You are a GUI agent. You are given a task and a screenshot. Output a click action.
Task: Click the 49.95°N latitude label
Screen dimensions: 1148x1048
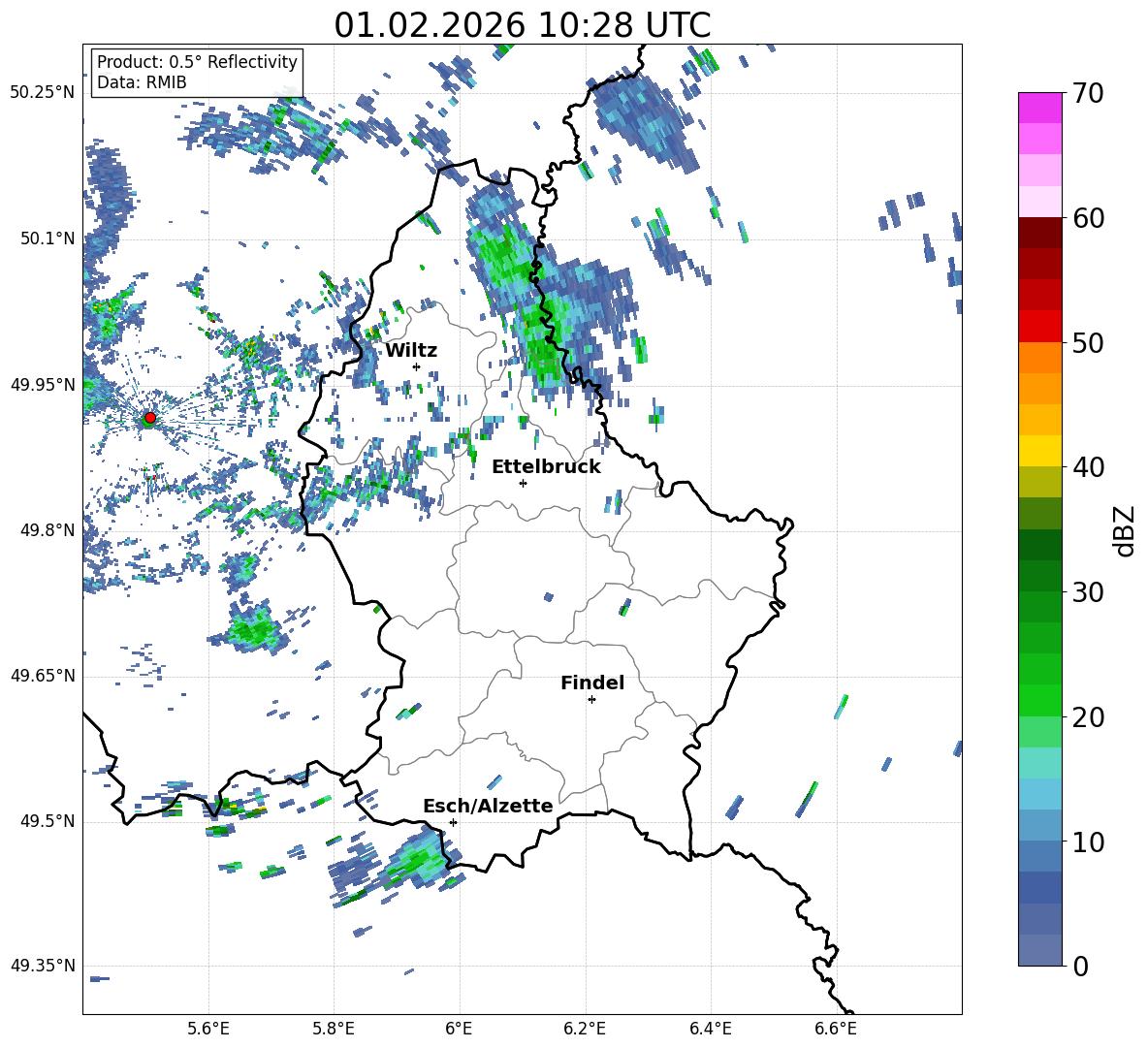43,385
